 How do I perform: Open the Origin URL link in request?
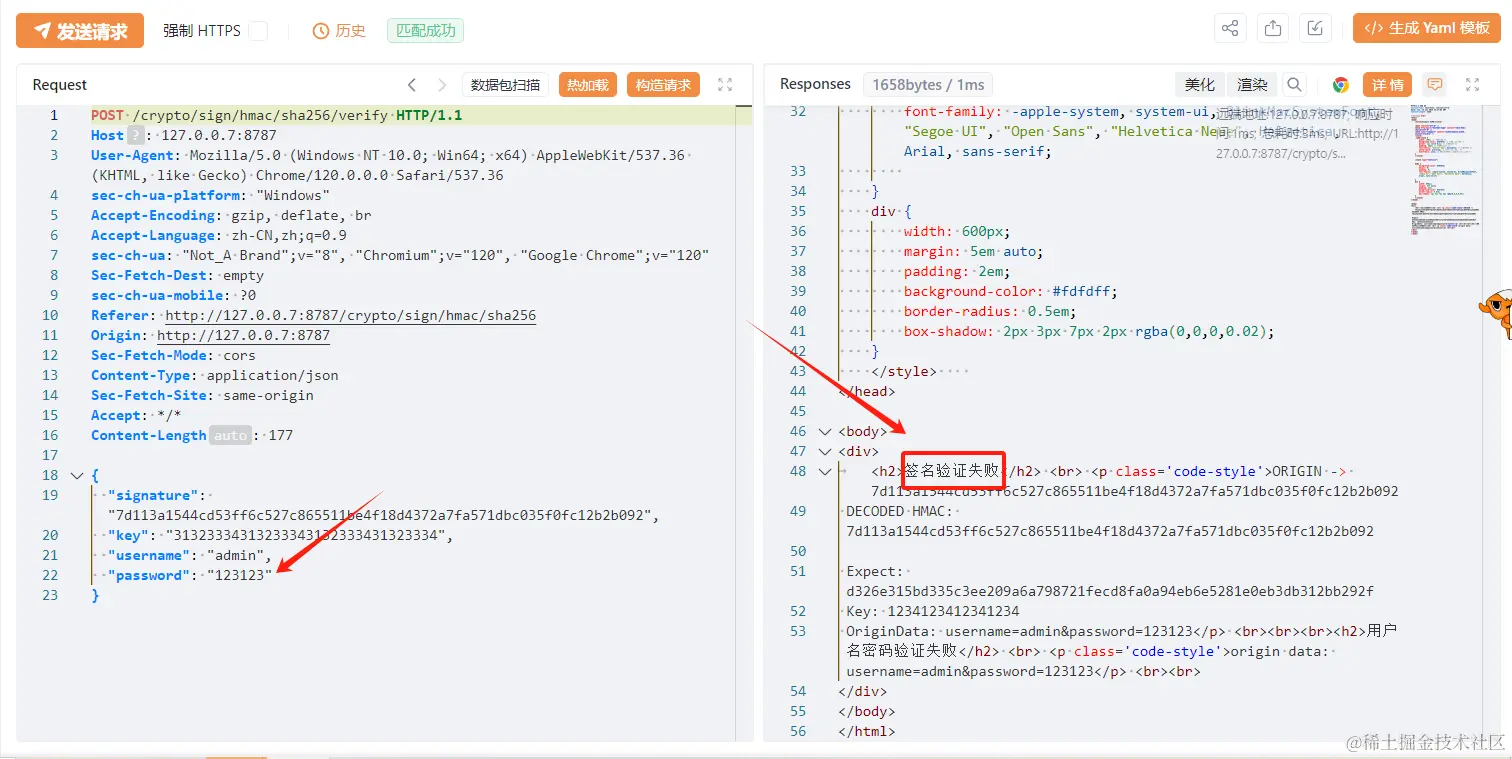[244, 335]
